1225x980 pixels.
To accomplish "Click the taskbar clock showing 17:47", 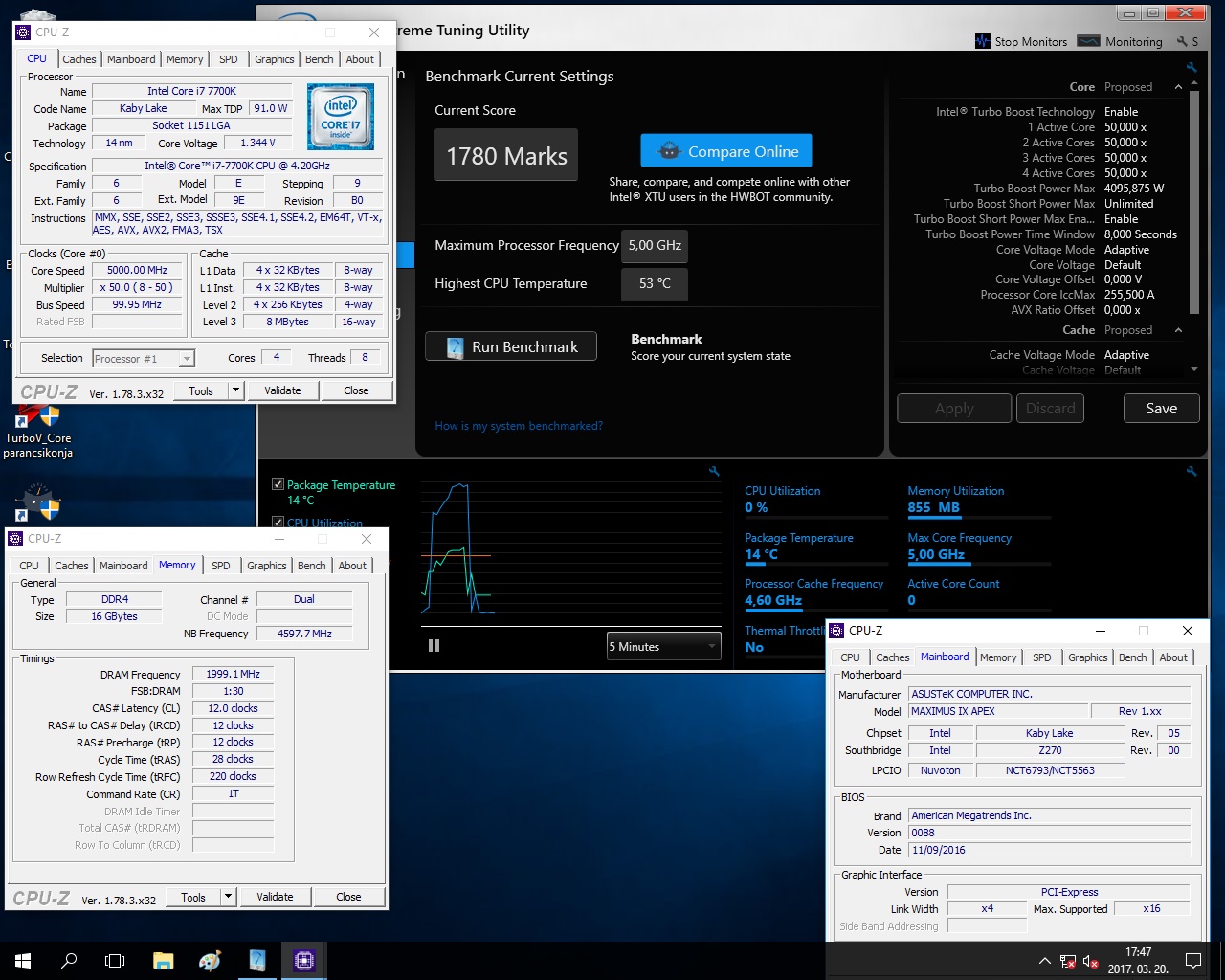I will pyautogui.click(x=1138, y=960).
